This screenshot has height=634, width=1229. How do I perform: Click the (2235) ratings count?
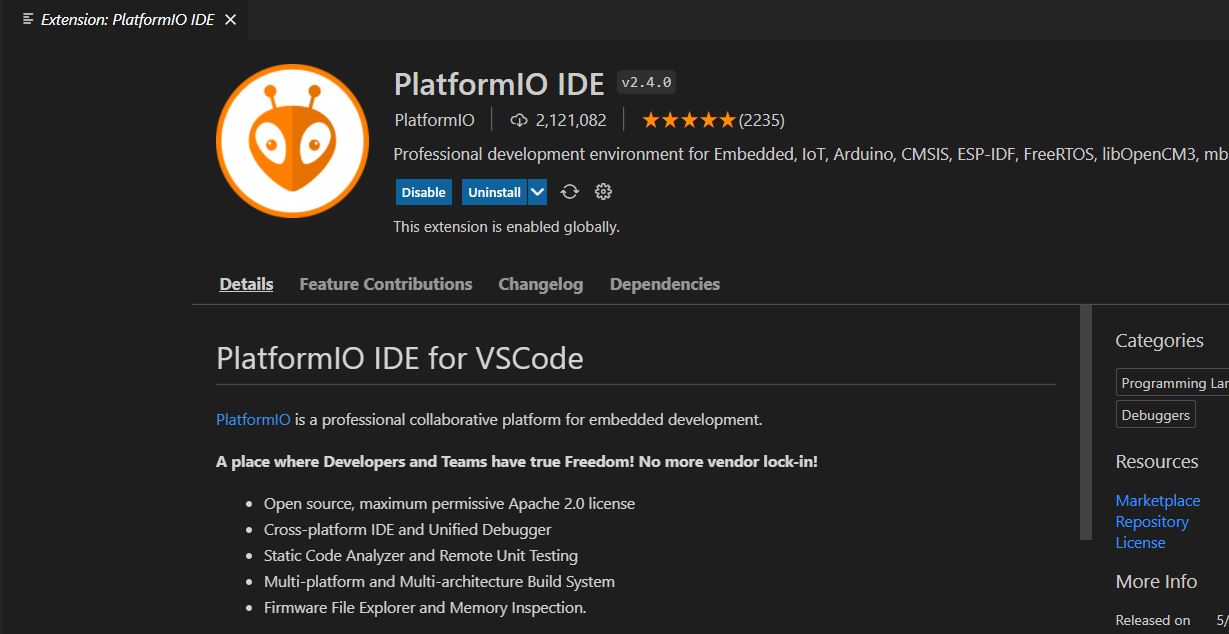click(762, 120)
